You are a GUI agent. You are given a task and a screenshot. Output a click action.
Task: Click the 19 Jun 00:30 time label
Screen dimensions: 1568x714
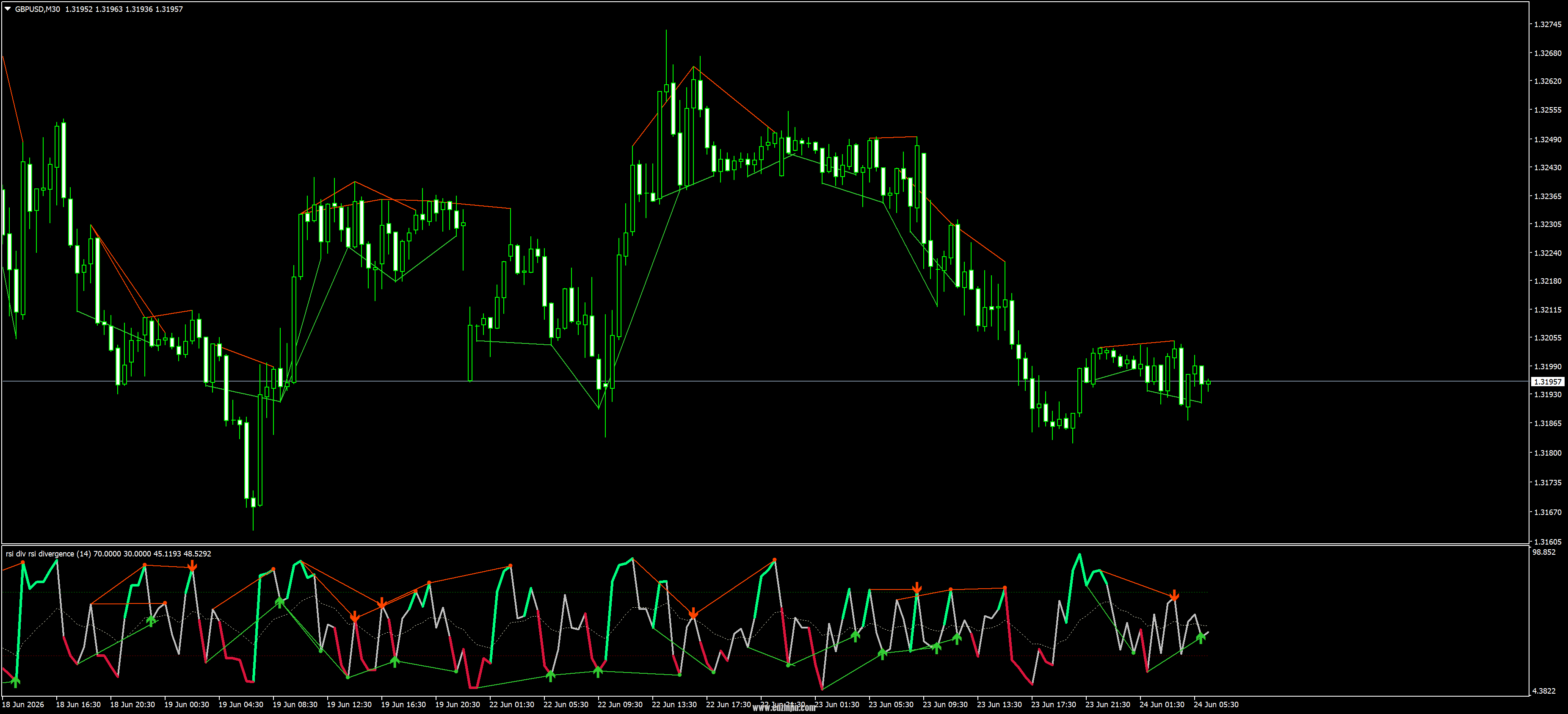186,704
